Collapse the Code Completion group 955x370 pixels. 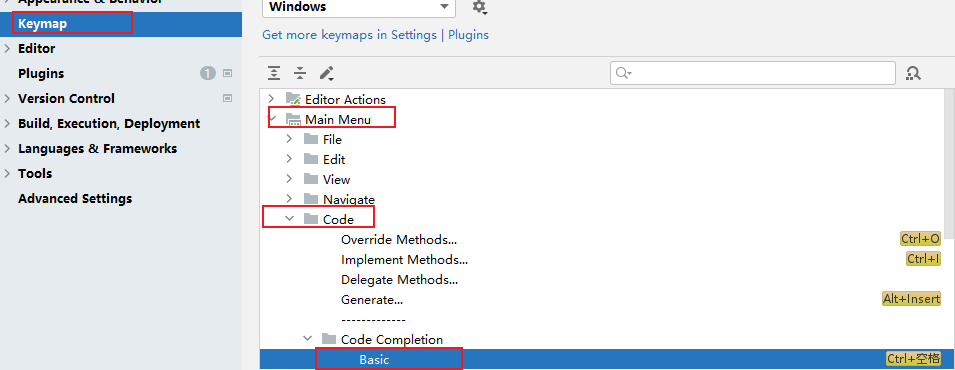308,339
